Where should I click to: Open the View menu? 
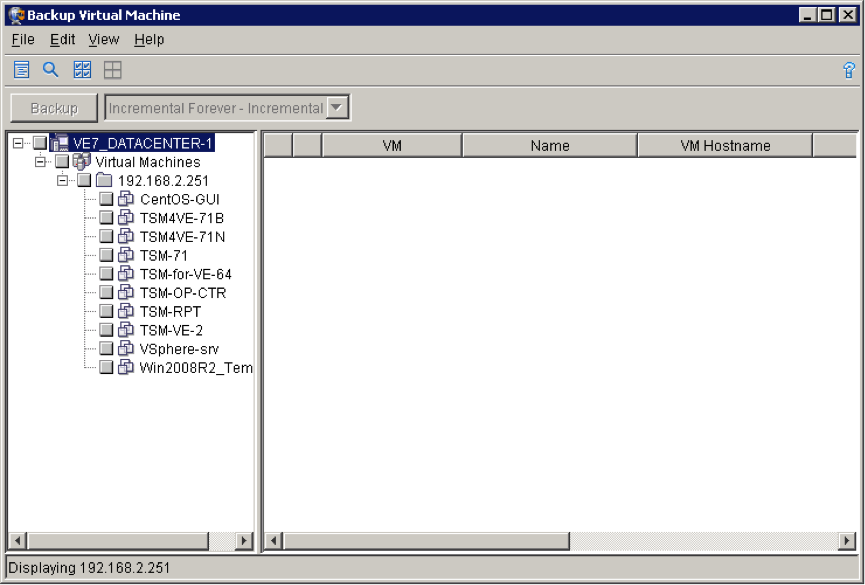(103, 40)
